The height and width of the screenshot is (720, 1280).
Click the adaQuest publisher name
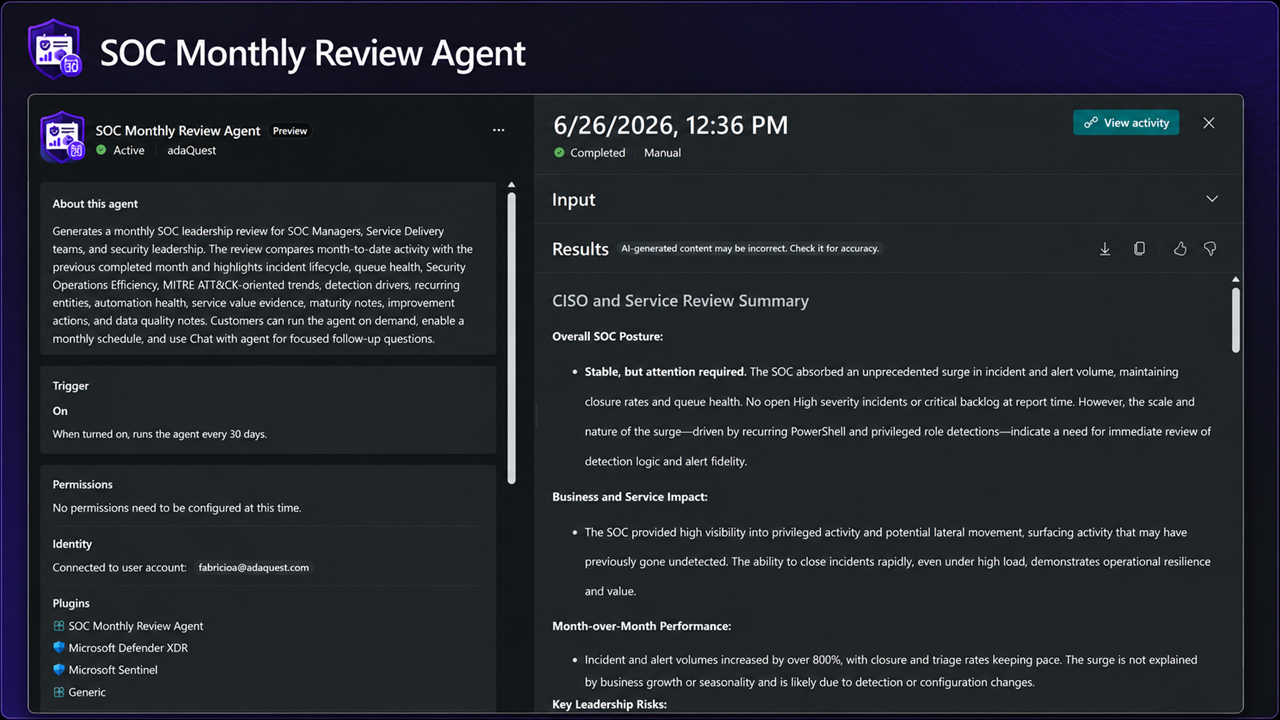point(192,150)
